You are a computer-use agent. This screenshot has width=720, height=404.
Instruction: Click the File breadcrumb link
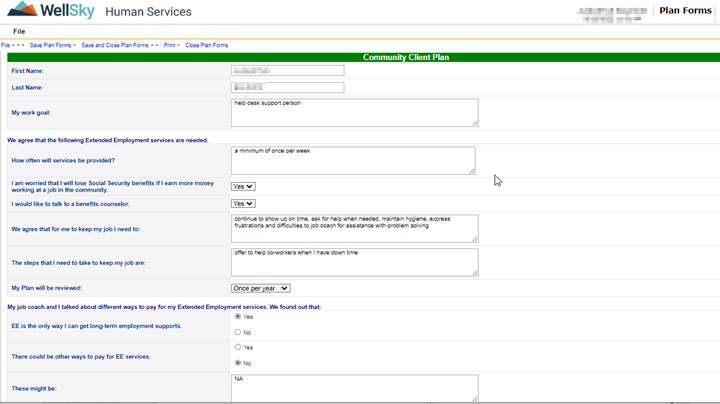point(7,45)
